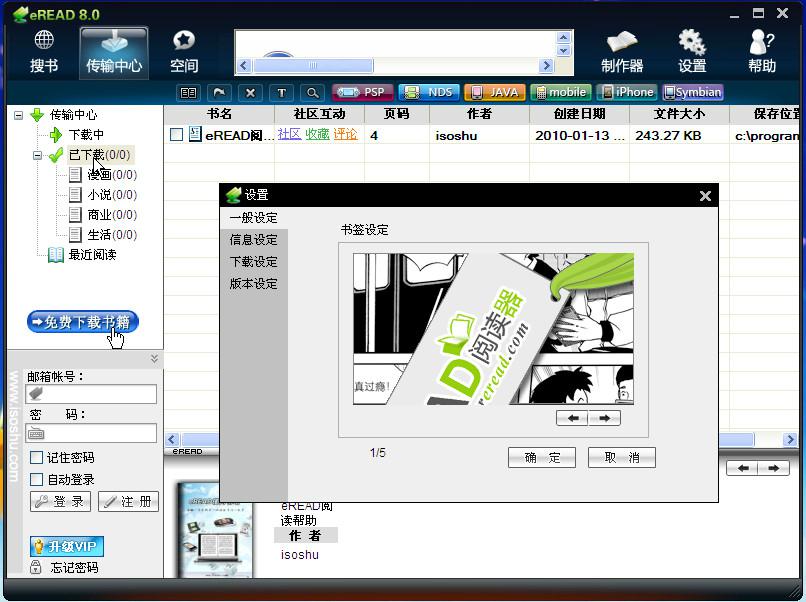Click banner horizontal scroll right arrow

click(546, 65)
